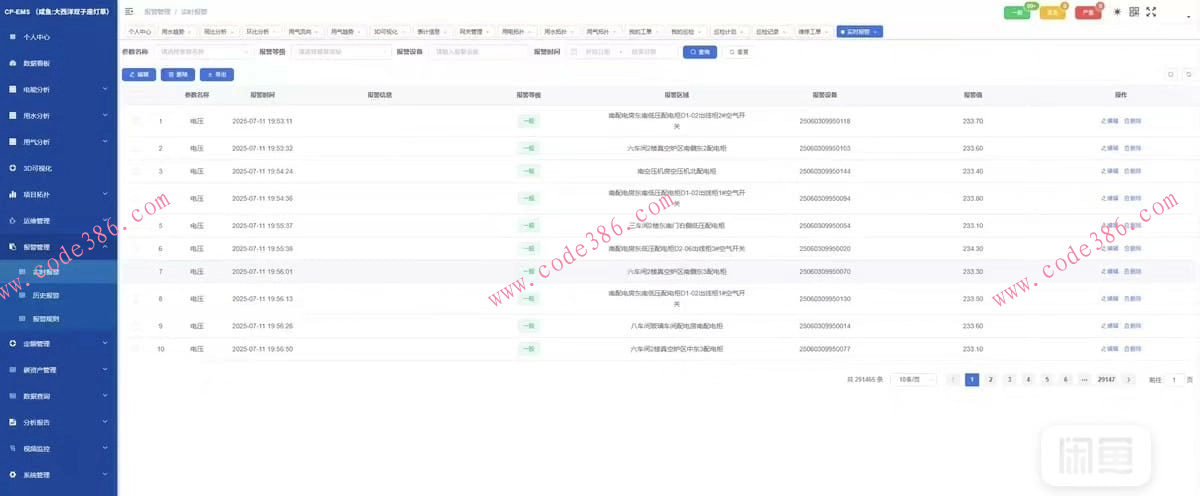
Task: Click the 3D可视化 sidebar icon
Action: [13, 168]
